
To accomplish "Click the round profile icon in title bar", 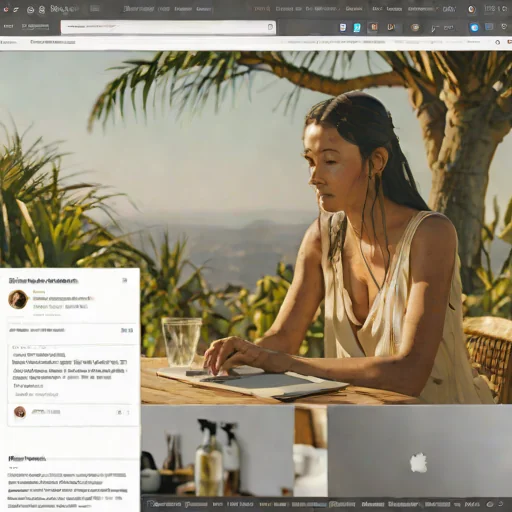I will coord(472,9).
